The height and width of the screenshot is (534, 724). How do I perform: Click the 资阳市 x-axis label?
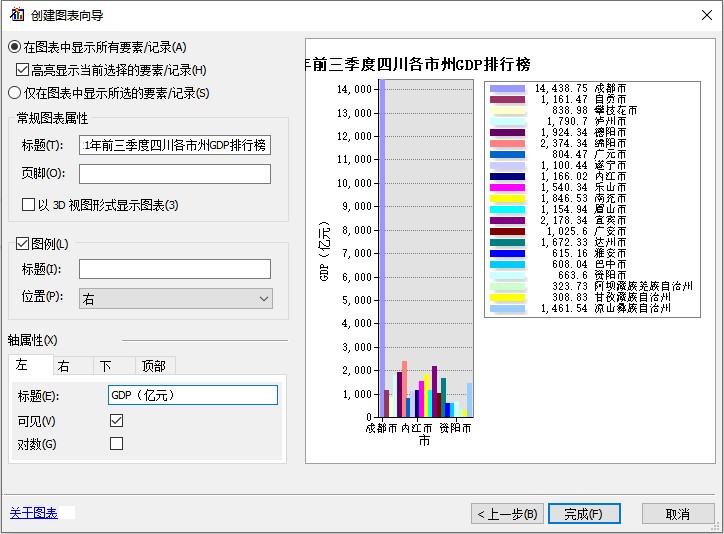[x=455, y=428]
